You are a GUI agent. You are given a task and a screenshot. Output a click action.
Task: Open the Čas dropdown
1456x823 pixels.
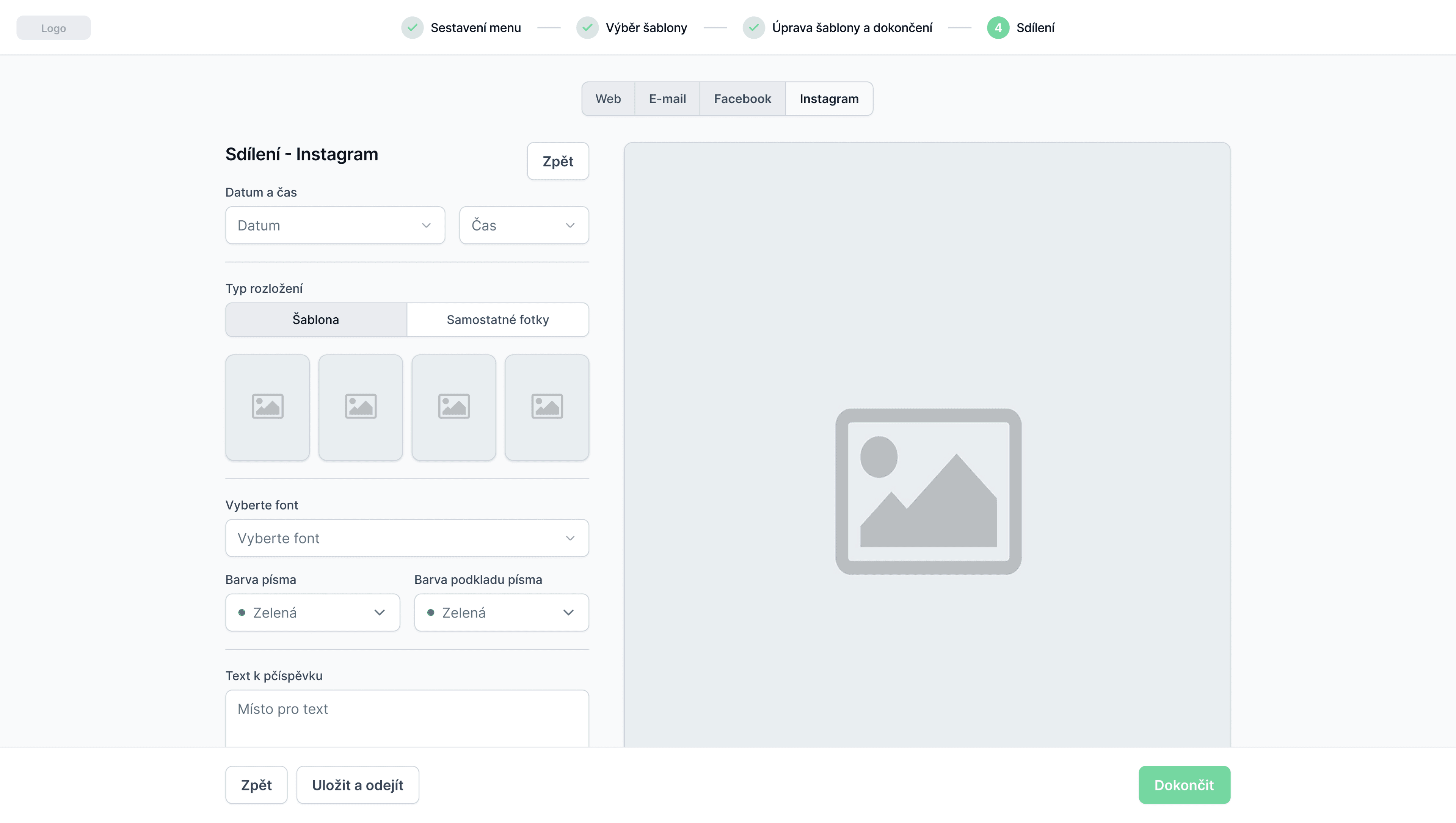(523, 225)
